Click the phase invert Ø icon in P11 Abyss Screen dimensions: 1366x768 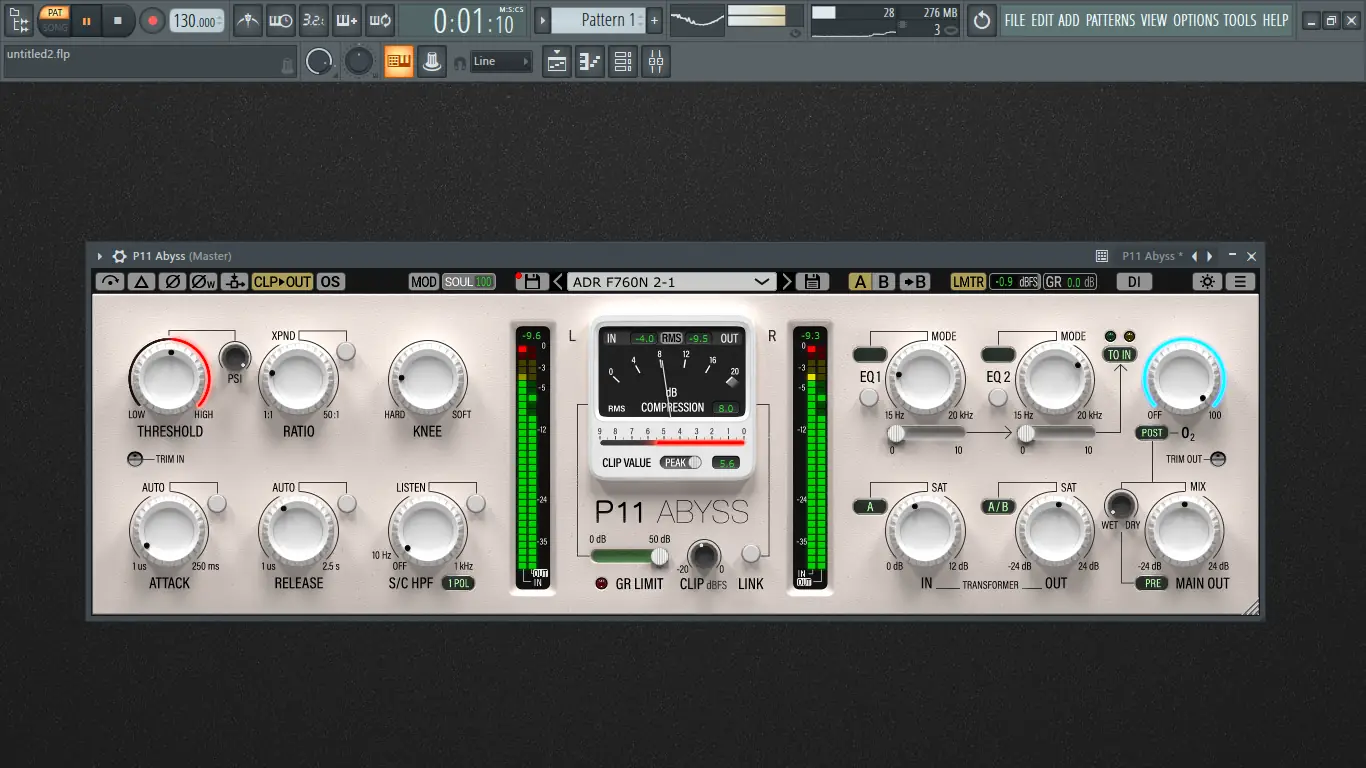coord(172,281)
